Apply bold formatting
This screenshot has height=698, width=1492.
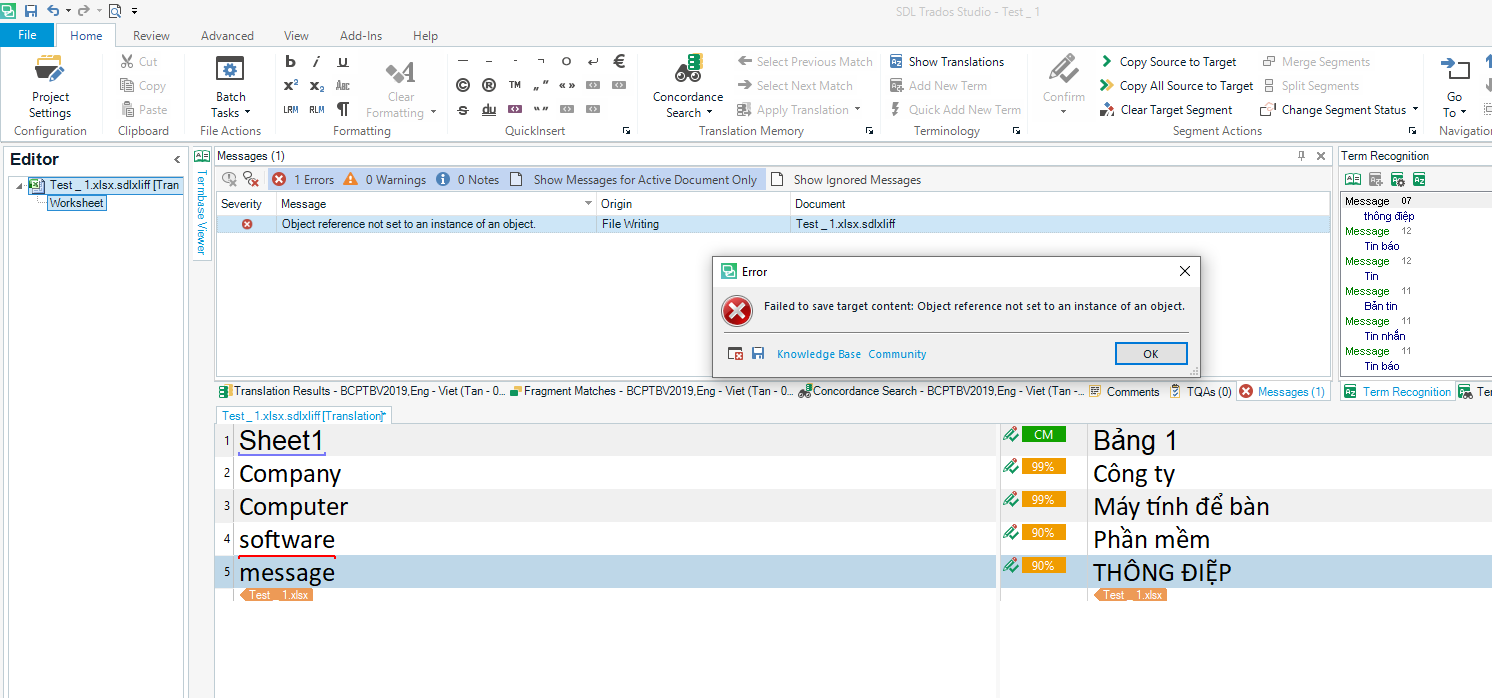tap(291, 62)
